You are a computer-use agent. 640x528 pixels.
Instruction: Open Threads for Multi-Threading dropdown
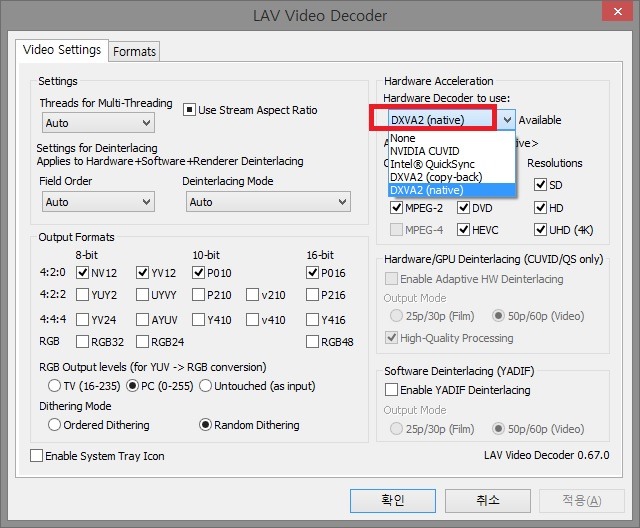coord(98,123)
